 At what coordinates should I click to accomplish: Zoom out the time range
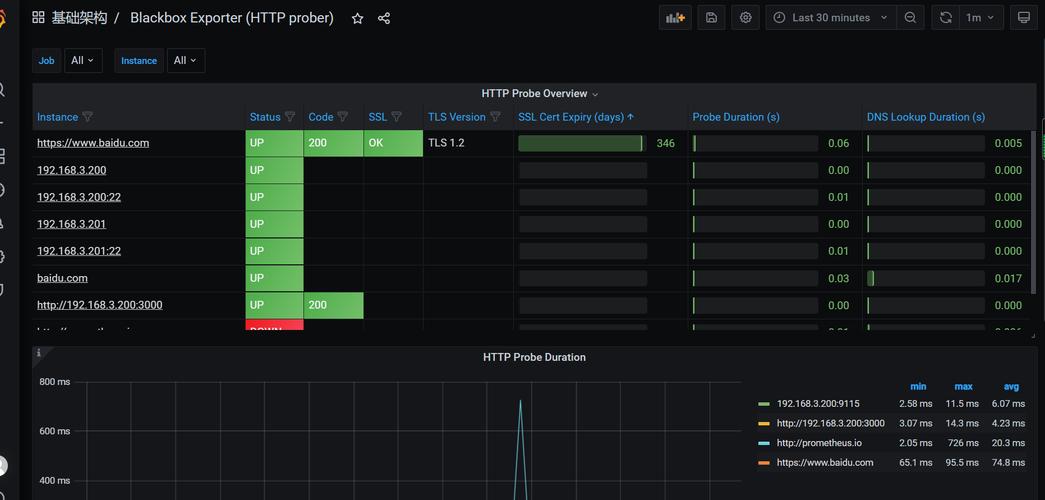click(x=910, y=18)
